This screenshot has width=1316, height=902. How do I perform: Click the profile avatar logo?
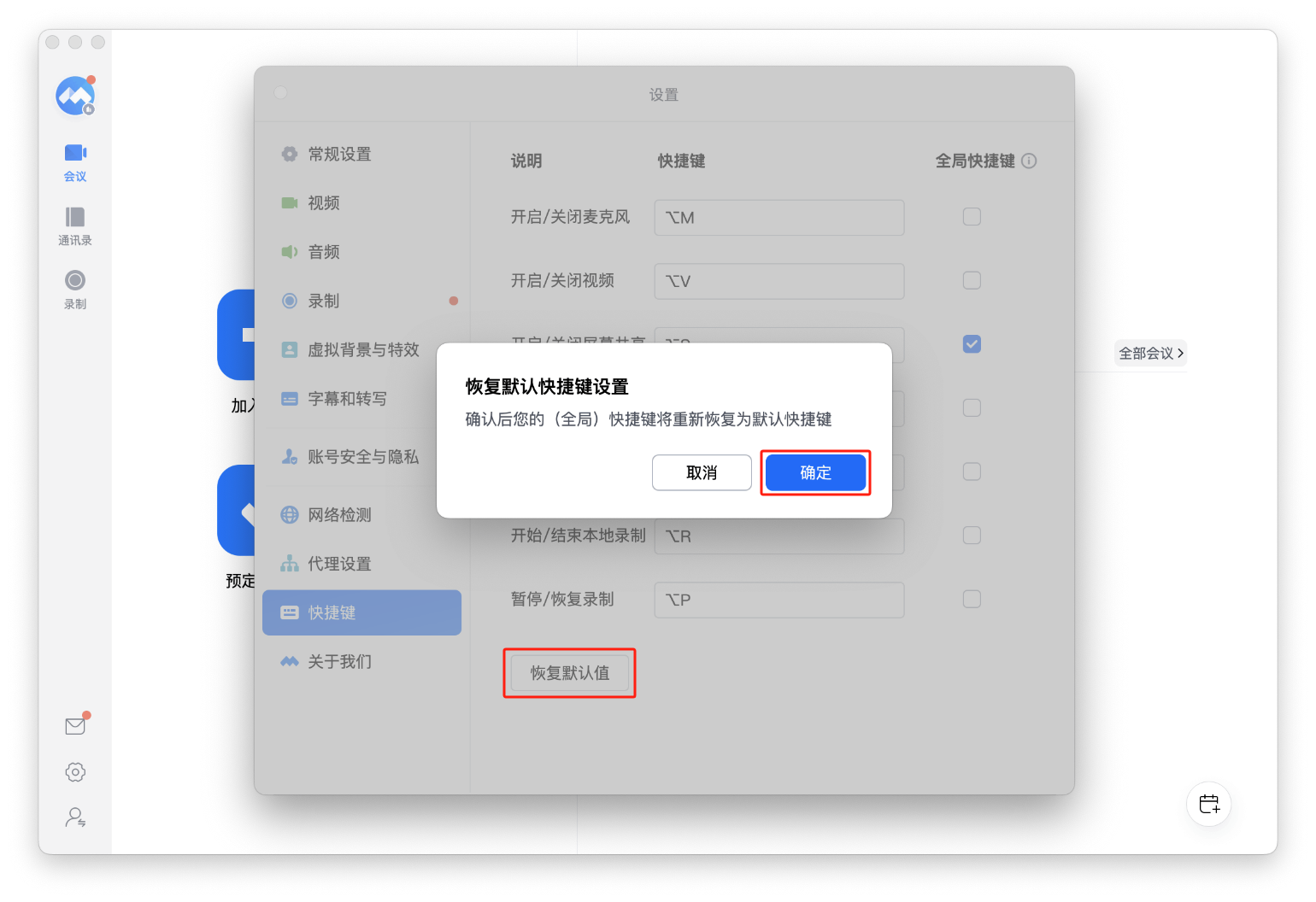(x=75, y=96)
